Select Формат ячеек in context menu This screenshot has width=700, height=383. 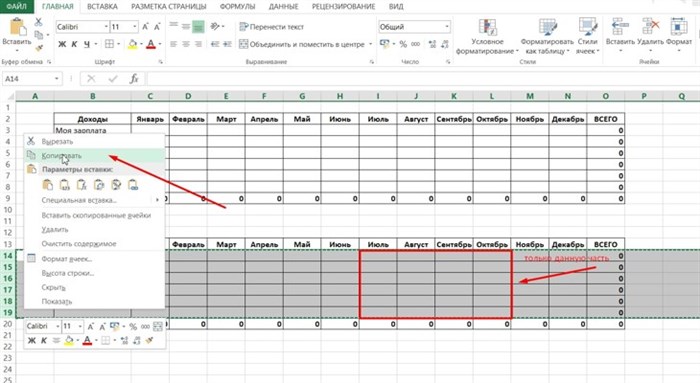tap(94, 259)
